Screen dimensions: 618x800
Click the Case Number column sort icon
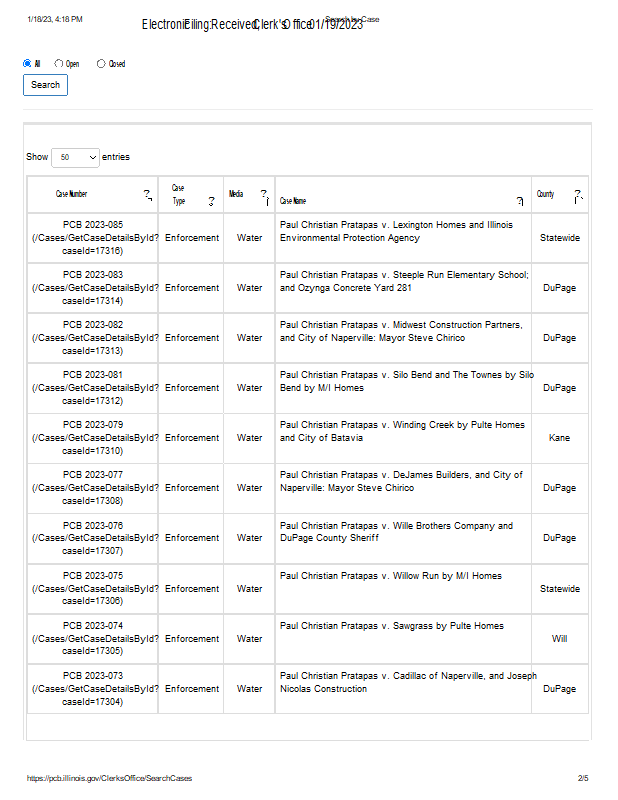point(147,195)
